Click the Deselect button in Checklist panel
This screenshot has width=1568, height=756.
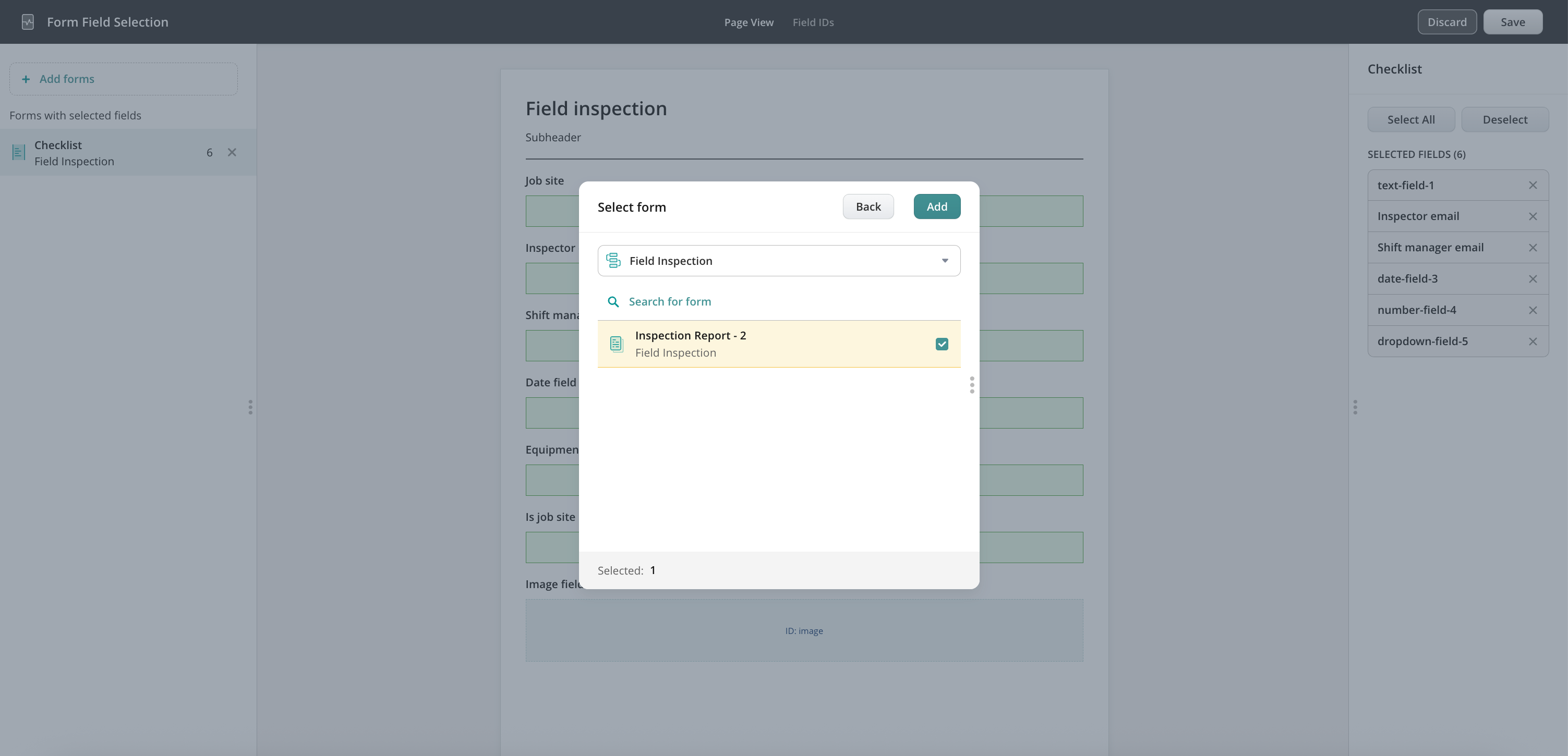coord(1505,120)
